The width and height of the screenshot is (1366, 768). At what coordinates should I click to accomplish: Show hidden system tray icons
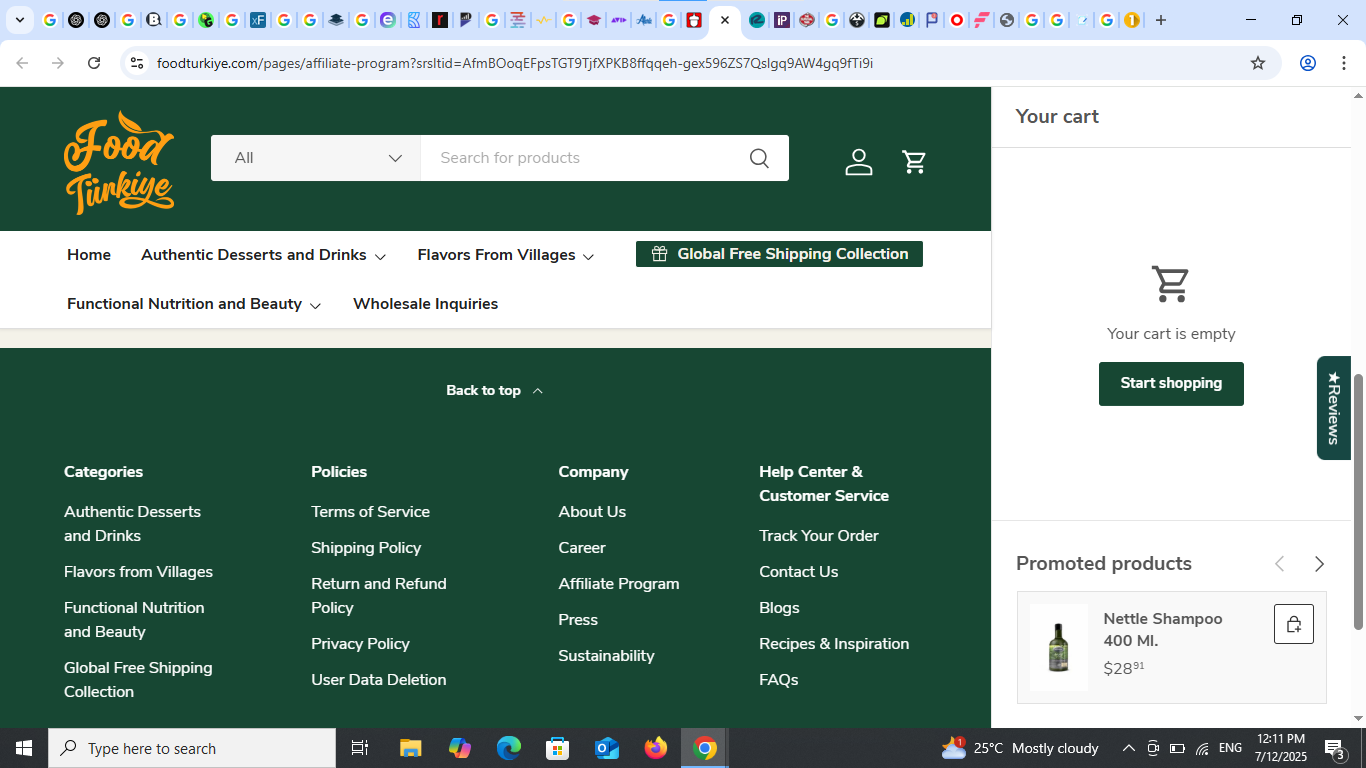pyautogui.click(x=1128, y=748)
